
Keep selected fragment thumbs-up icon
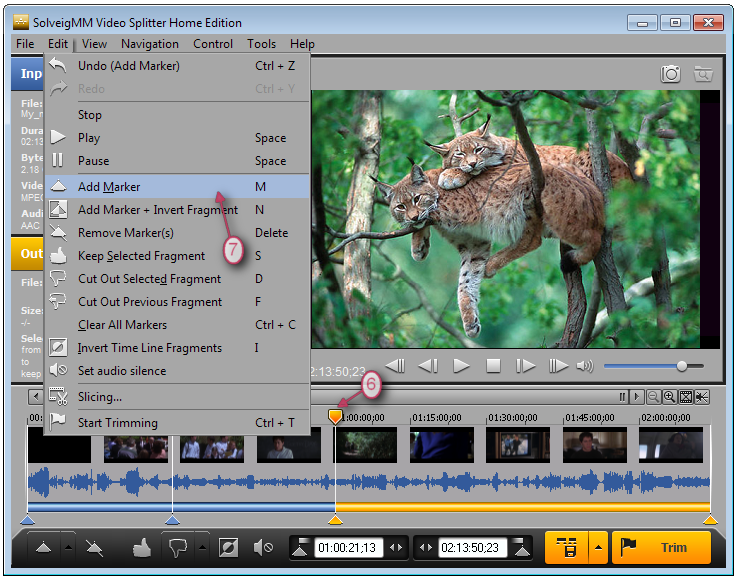141,548
